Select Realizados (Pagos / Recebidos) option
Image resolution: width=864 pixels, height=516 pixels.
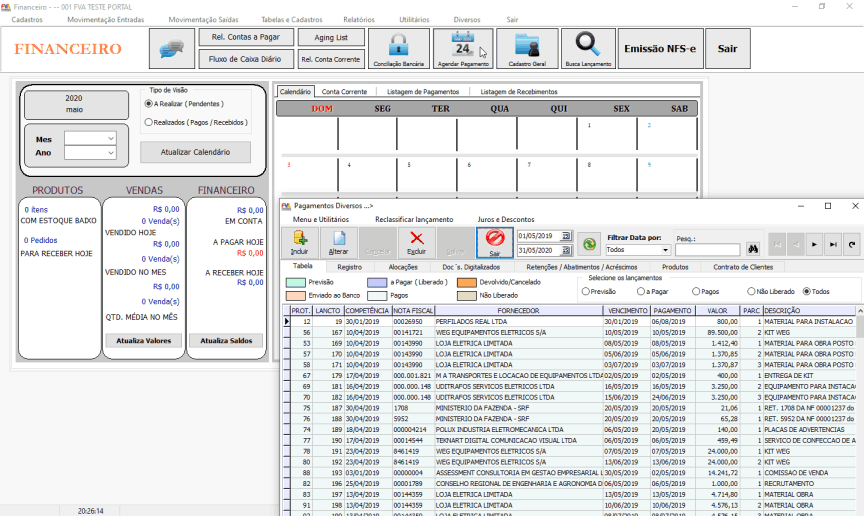(x=149, y=122)
